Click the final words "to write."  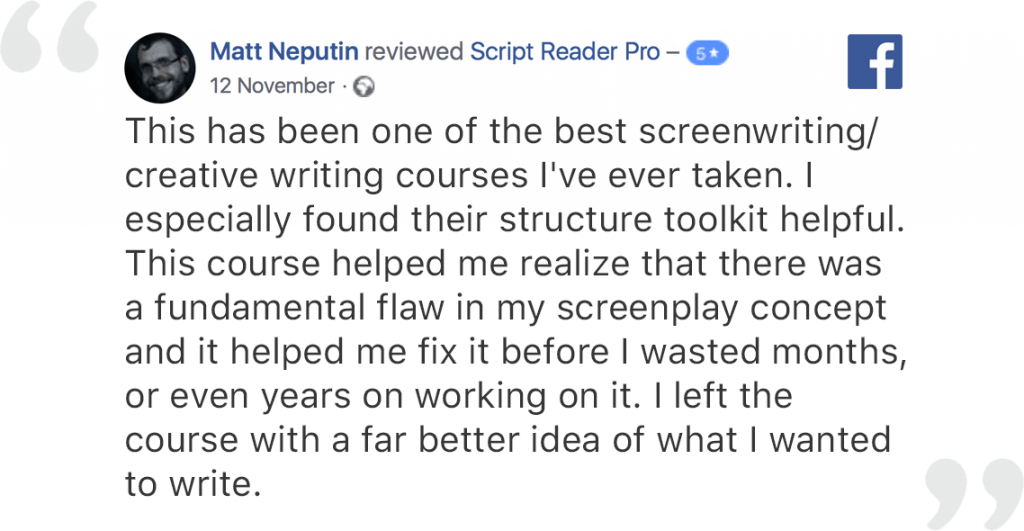(x=193, y=484)
